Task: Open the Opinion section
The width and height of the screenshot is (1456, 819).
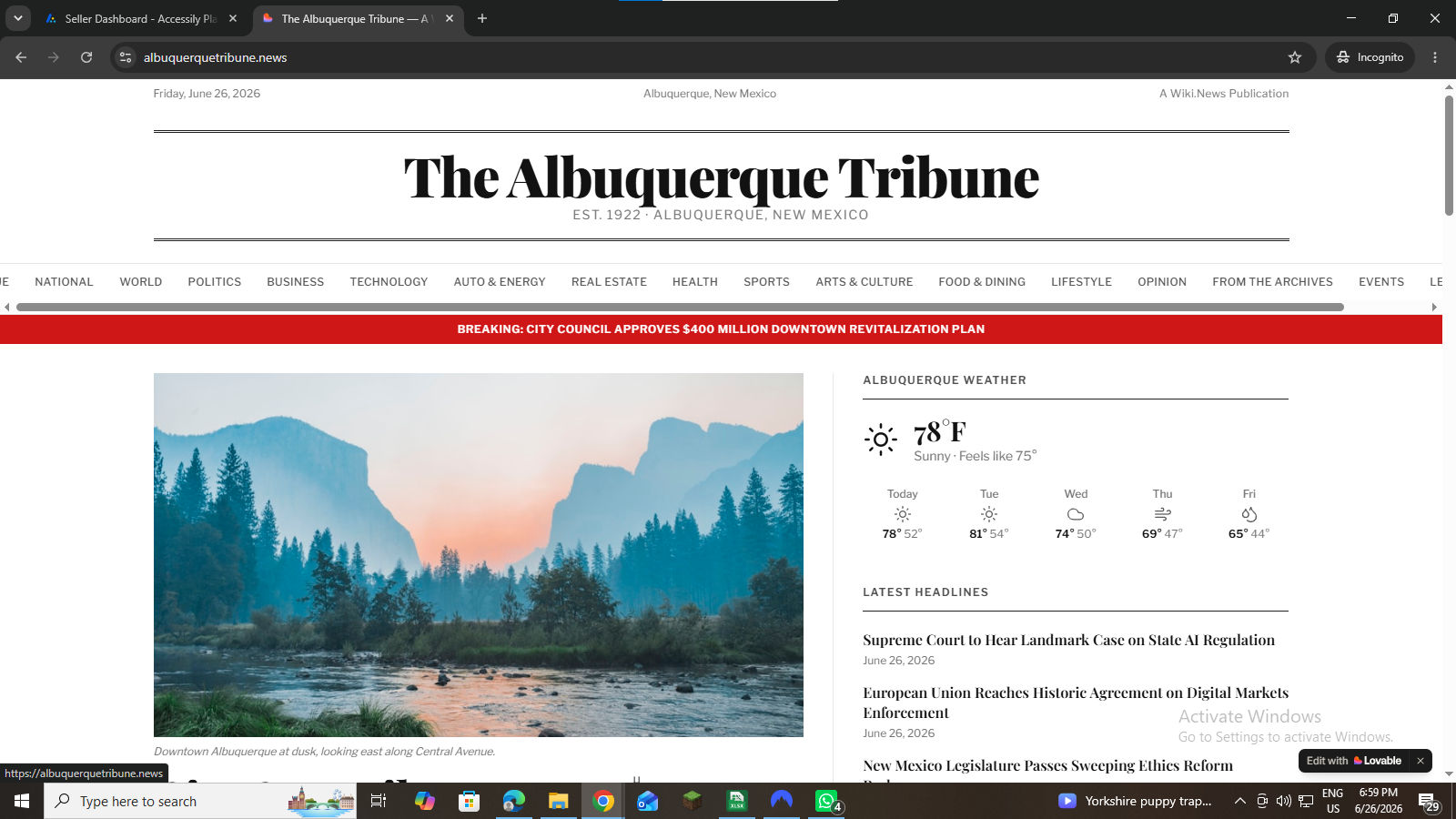Action: (1162, 282)
